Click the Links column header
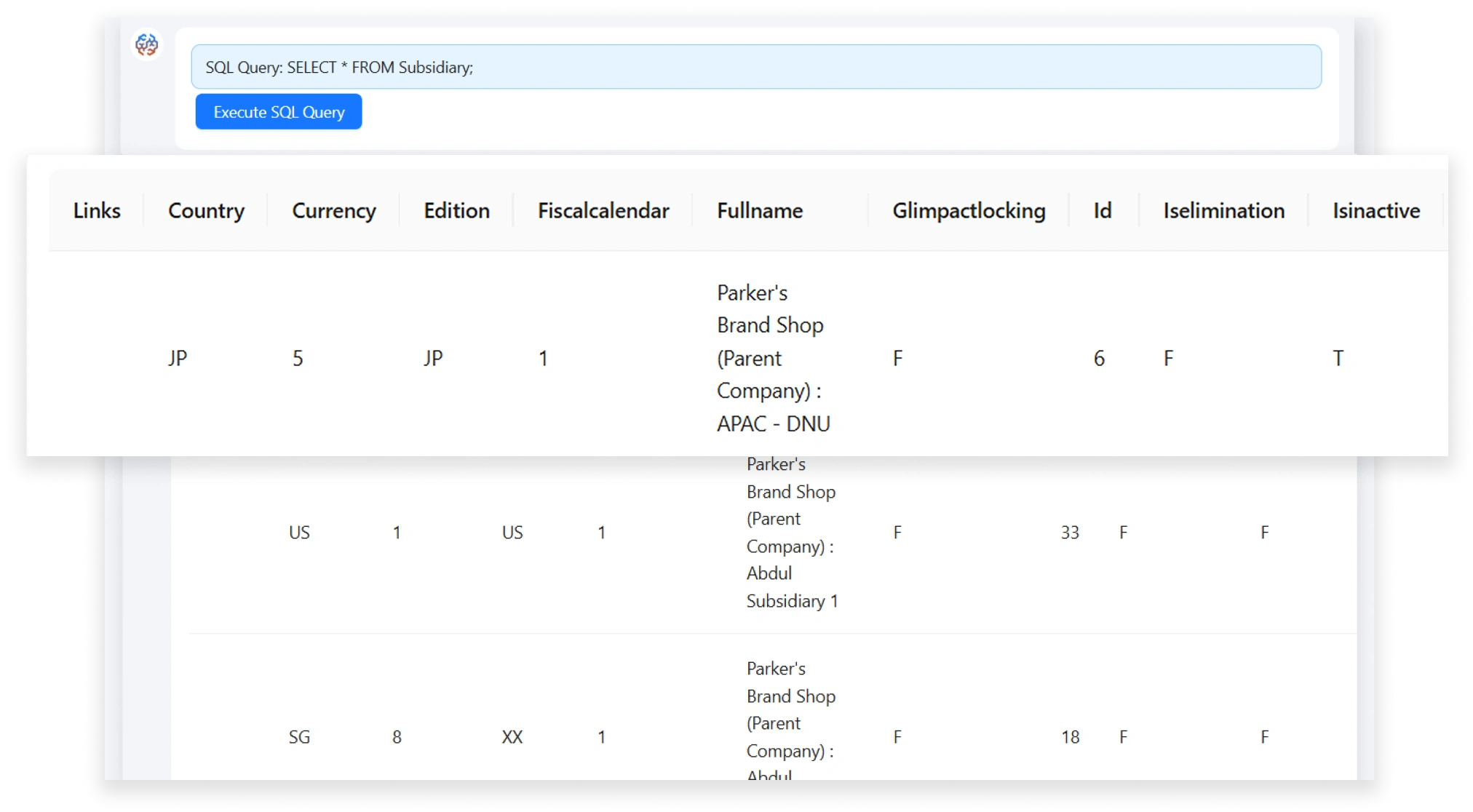Viewport: 1473px width, 812px height. point(97,211)
